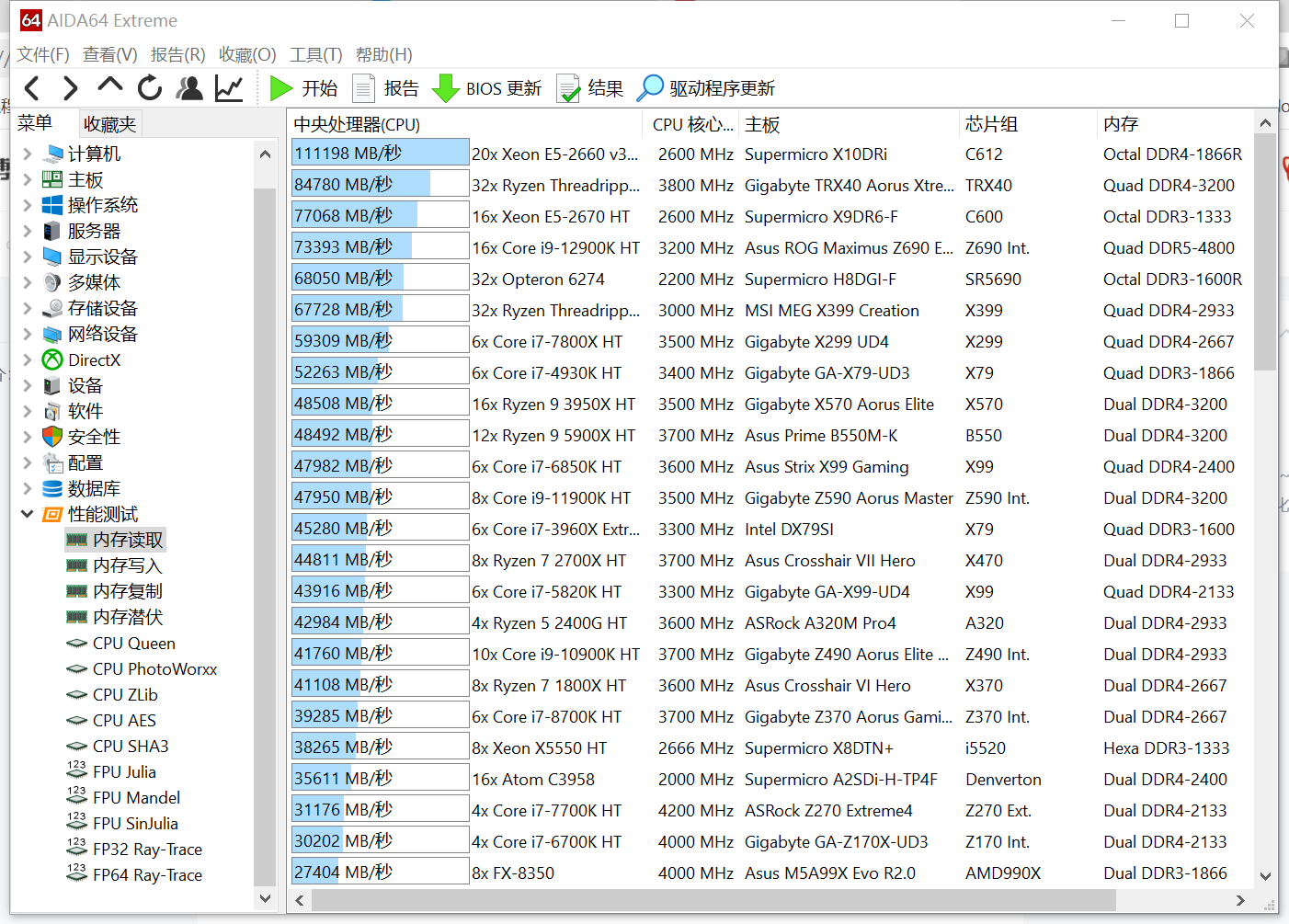Select the Gigabyte X570 Aorus Elite cell
This screenshot has width=1289, height=924.
[x=839, y=404]
